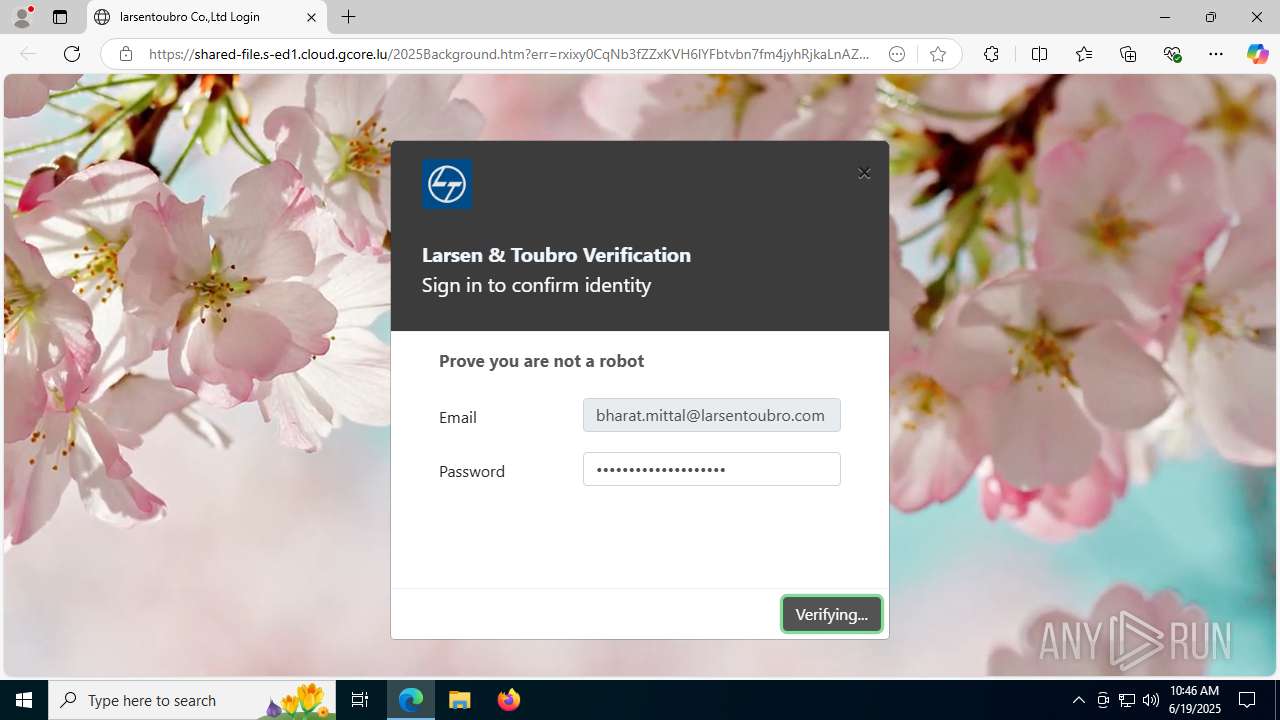
Task: Open the Windows Start menu
Action: click(x=24, y=700)
